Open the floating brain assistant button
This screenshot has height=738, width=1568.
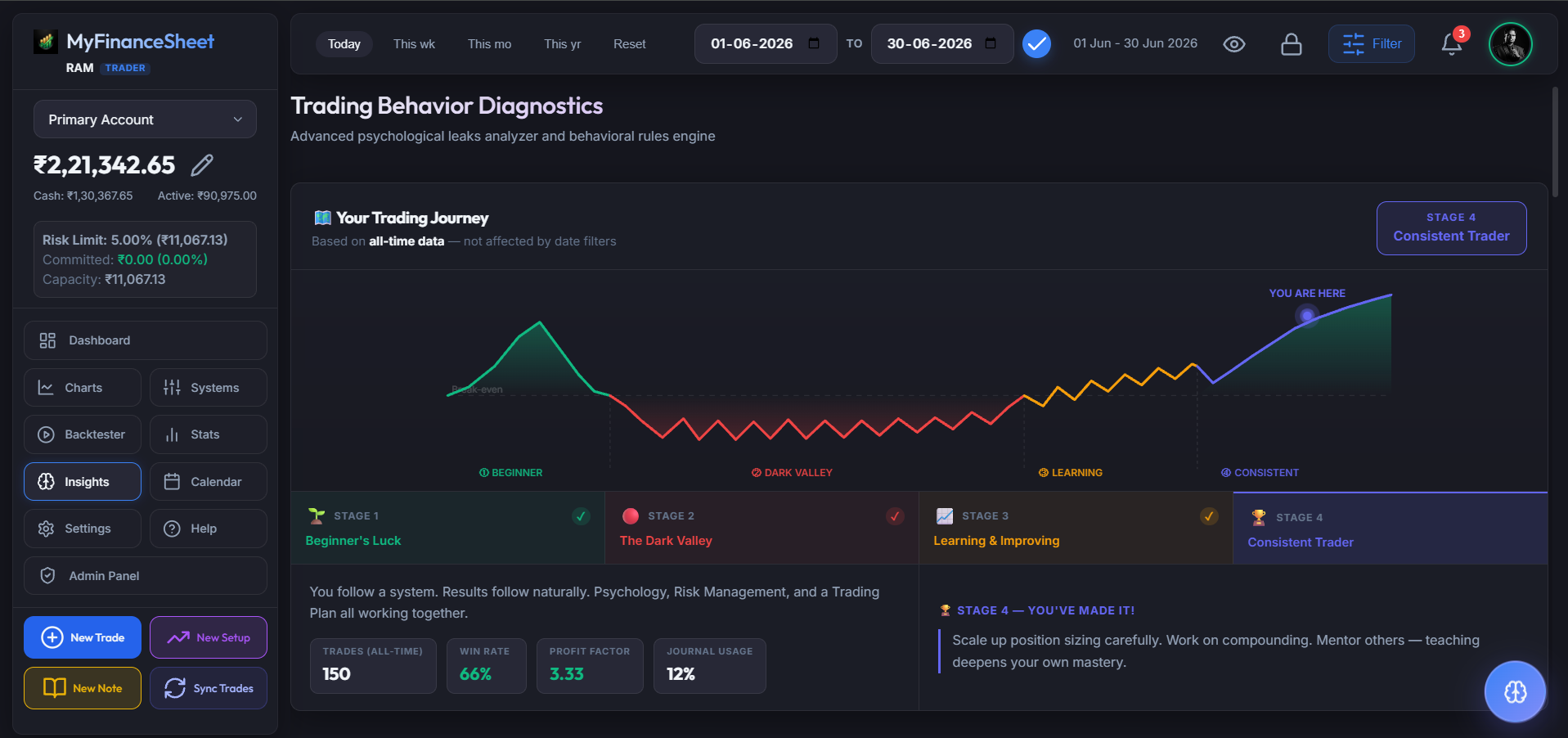click(1515, 691)
